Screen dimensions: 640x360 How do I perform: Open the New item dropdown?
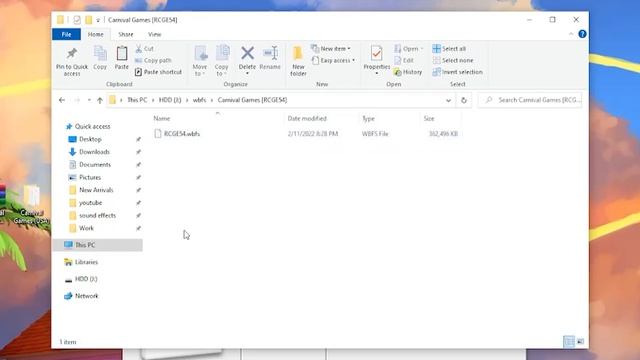[x=331, y=49]
